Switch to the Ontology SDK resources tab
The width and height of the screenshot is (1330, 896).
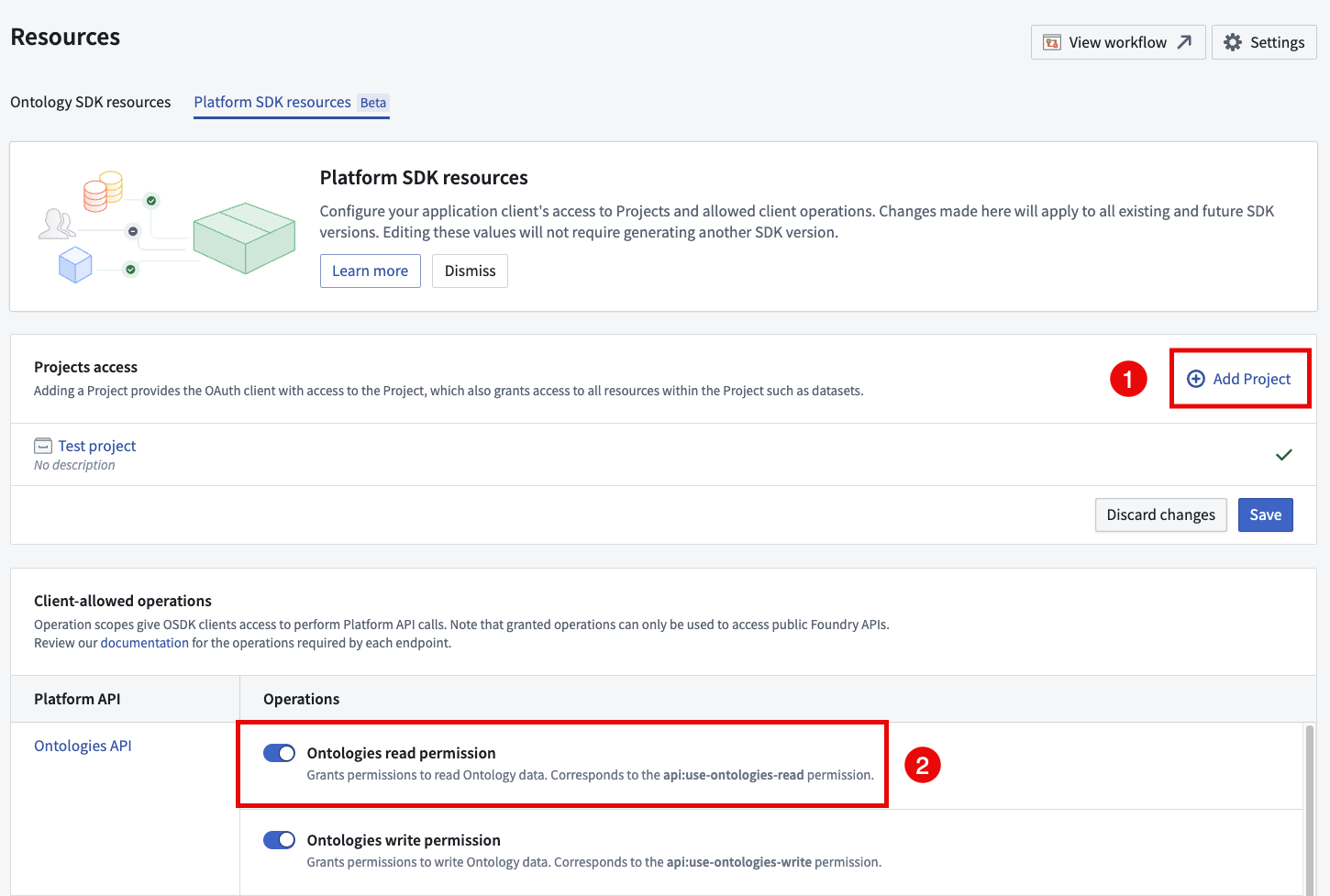click(90, 102)
